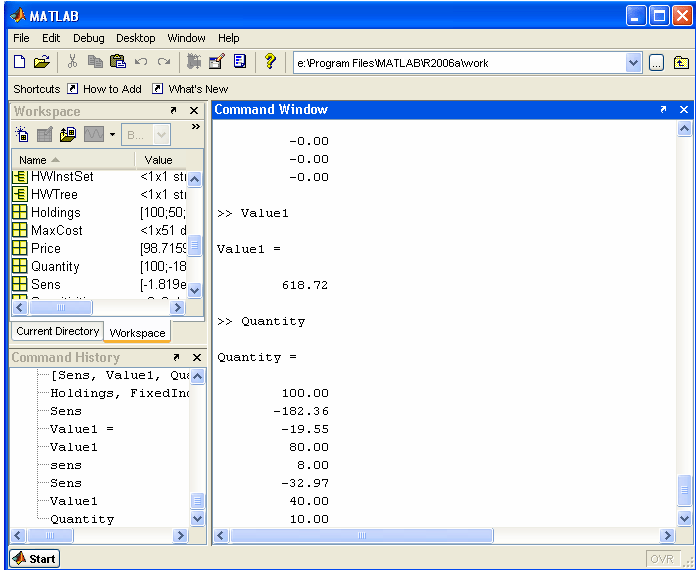Open GUIDE from toolbar icon
The height and width of the screenshot is (574, 698).
[217, 62]
